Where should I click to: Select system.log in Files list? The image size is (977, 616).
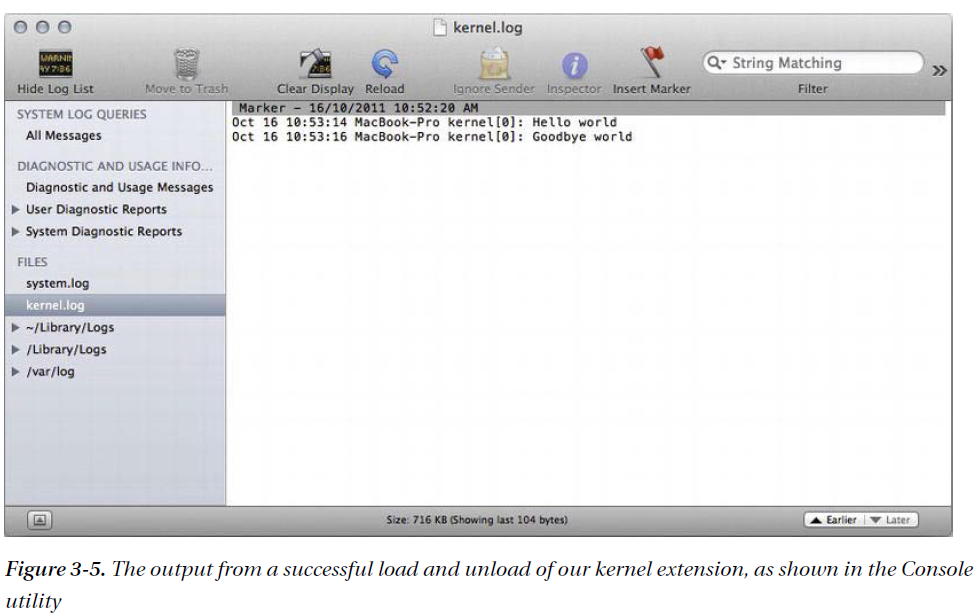(x=57, y=283)
